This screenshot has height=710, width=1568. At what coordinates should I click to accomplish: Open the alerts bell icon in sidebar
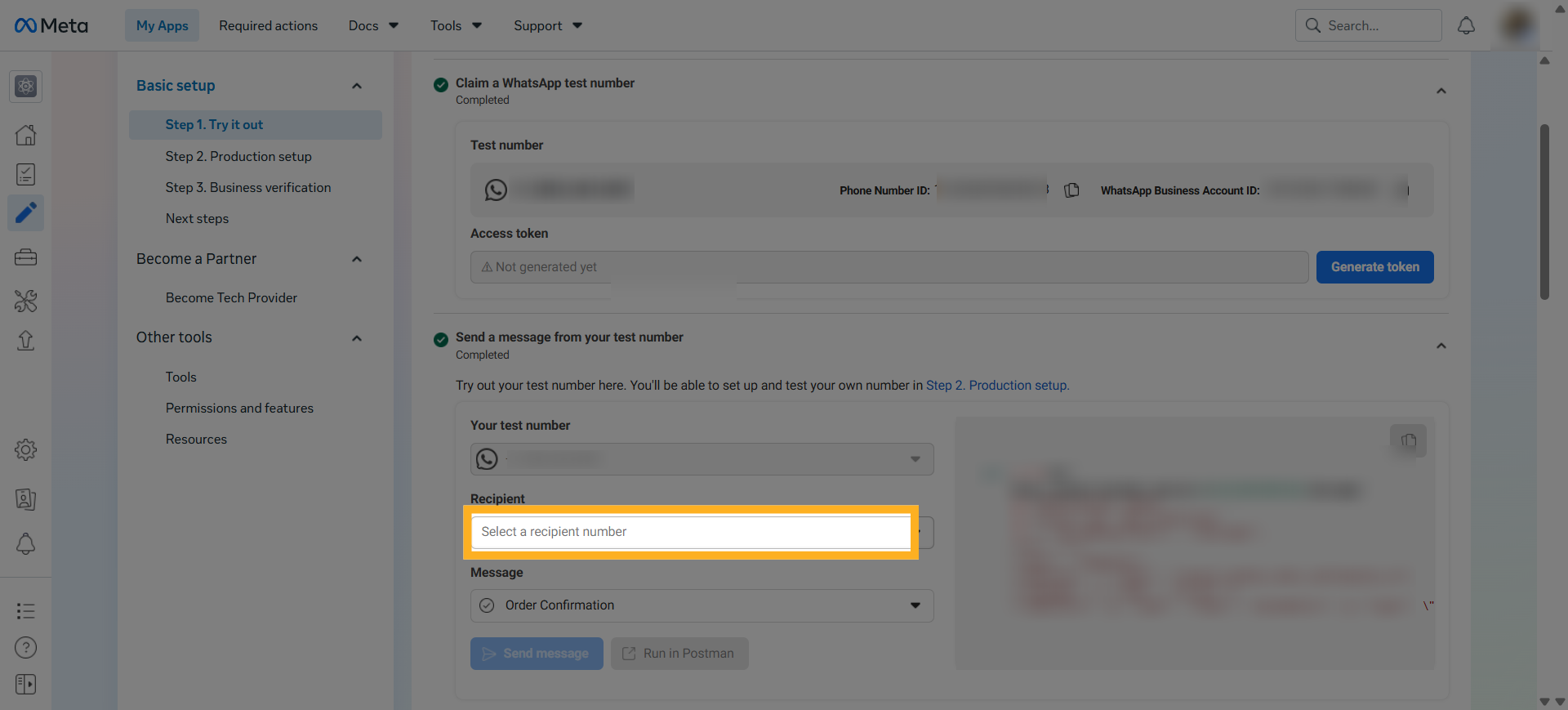(x=26, y=543)
